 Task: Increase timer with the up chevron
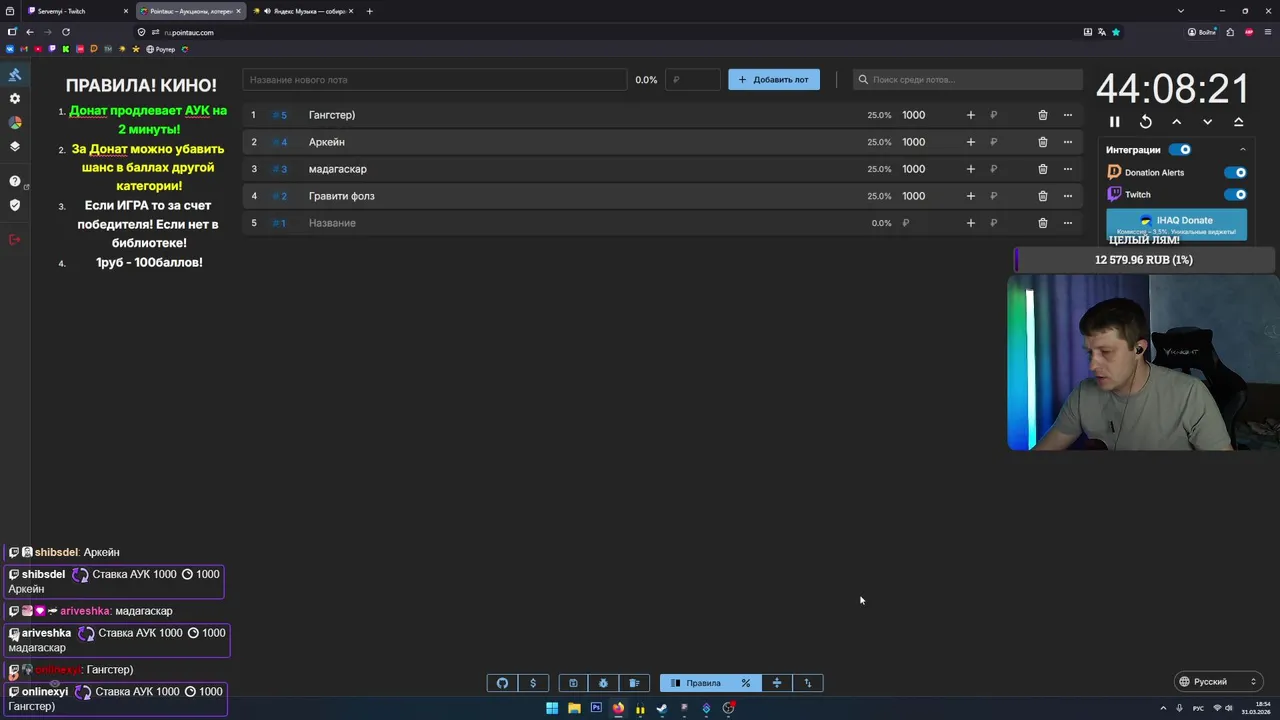(x=1177, y=122)
